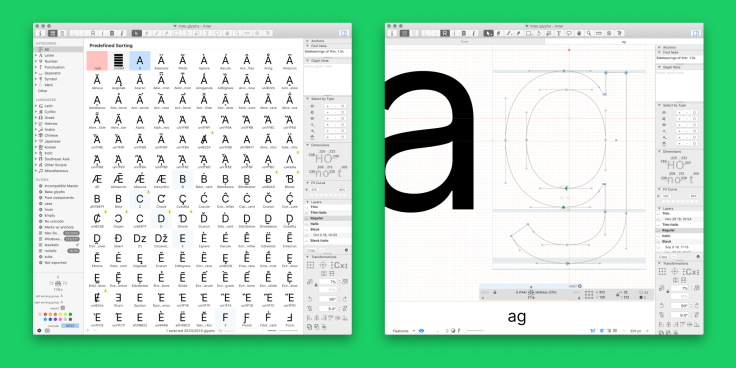Activate the Measurement ruler tool in right window
Screen dimensions: 736x368
(x=598, y=33)
